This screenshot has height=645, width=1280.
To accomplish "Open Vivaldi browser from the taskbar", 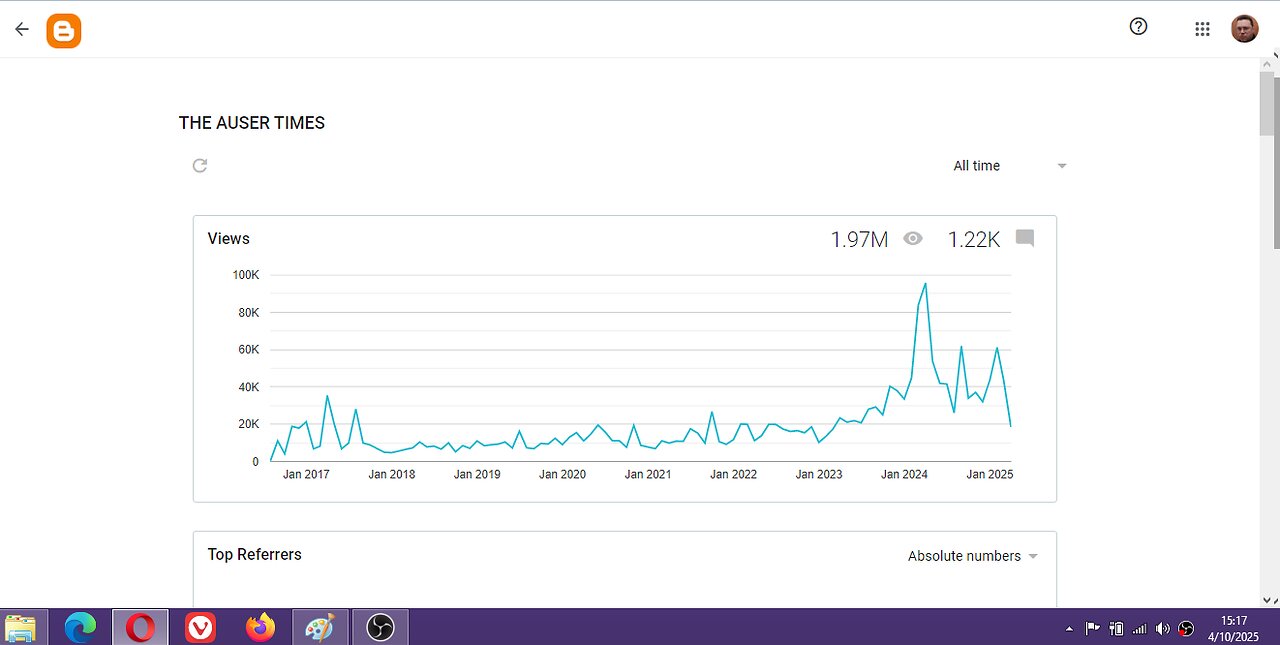I will click(x=200, y=628).
